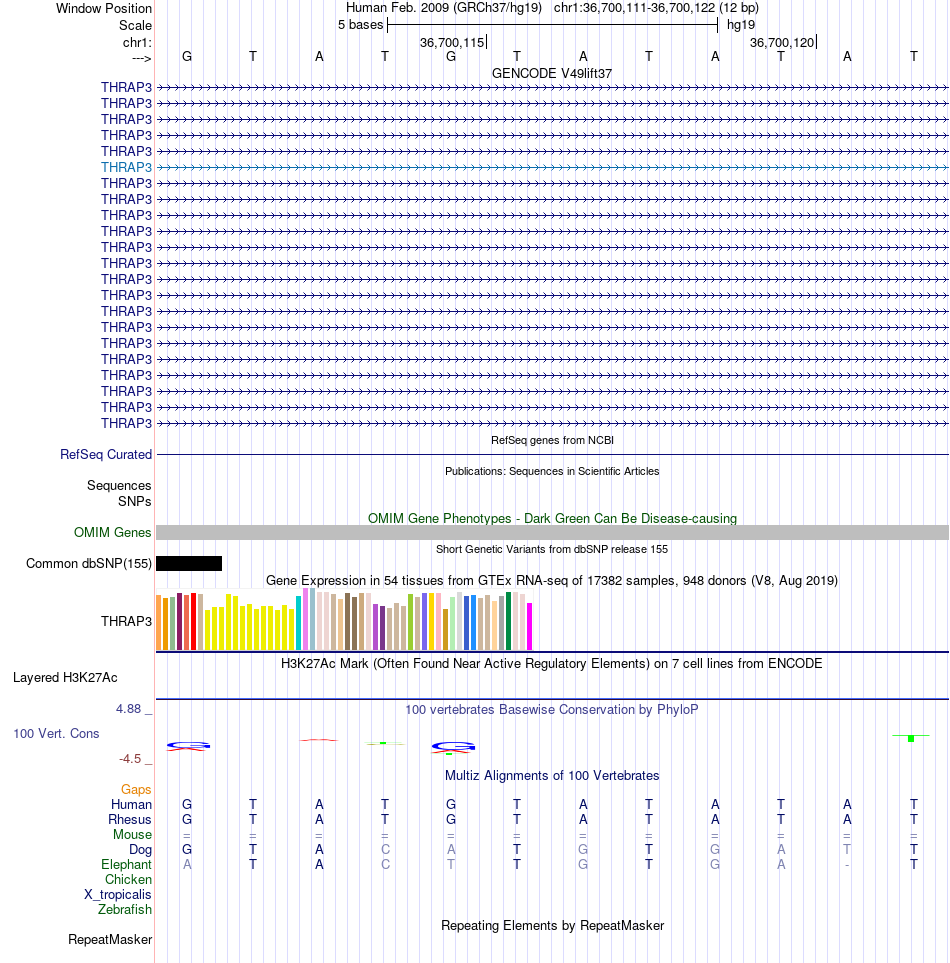
Task: Click the Human Feb. 2009 (GRCh37/hg19) assembly text
Action: (443, 8)
